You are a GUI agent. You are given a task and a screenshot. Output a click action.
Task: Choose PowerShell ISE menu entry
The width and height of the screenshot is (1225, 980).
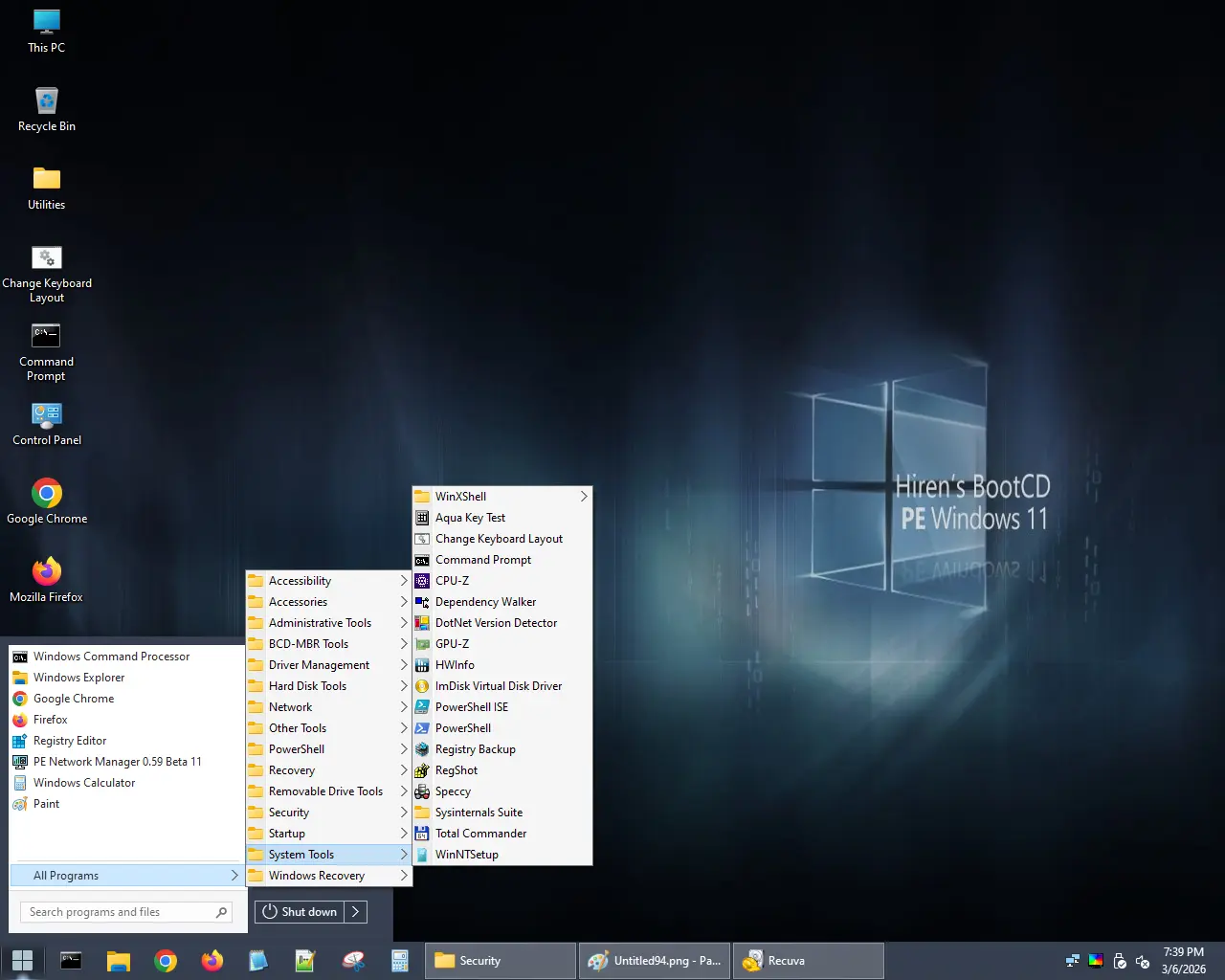tap(471, 707)
